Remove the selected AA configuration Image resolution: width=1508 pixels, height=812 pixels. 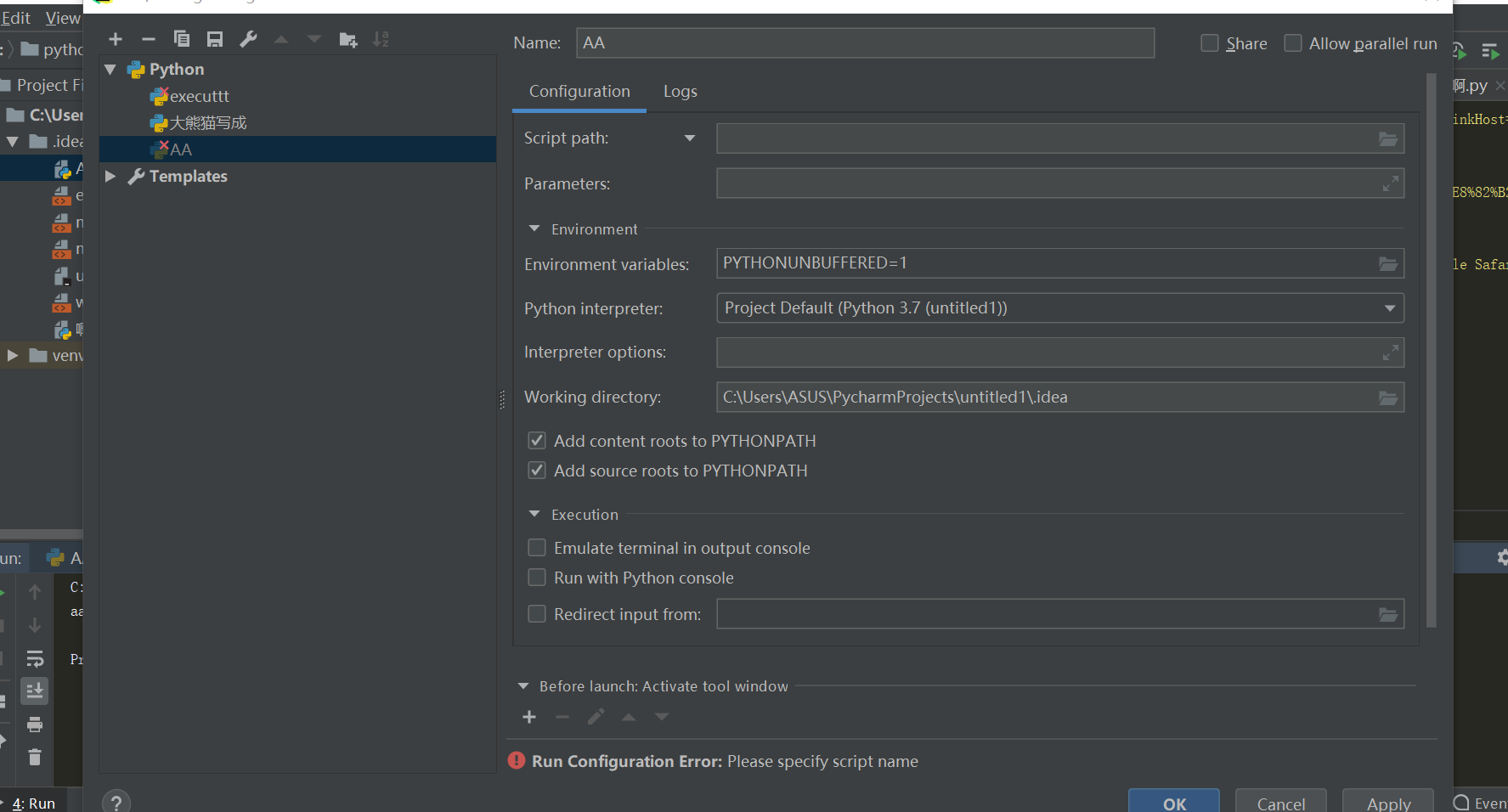click(x=148, y=38)
